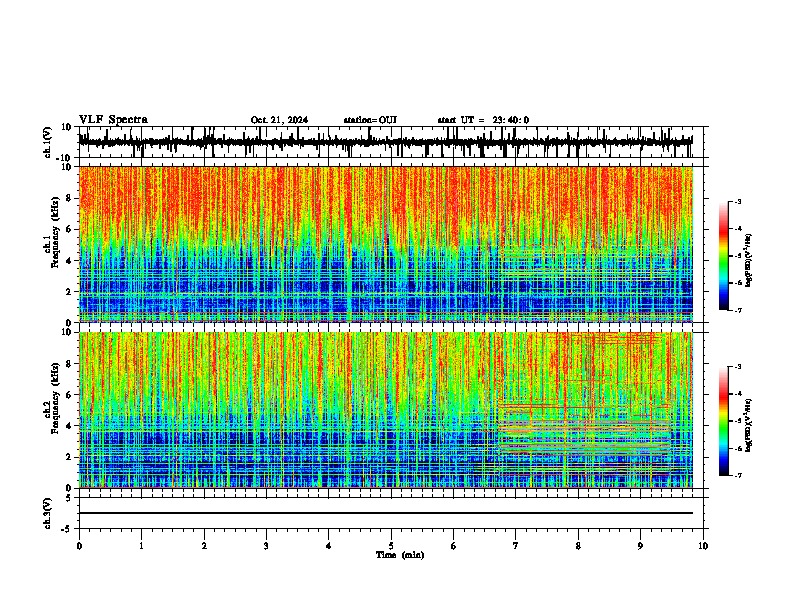
Task: Click inside the ch.2 spectrogram plot
Action: click(x=386, y=410)
